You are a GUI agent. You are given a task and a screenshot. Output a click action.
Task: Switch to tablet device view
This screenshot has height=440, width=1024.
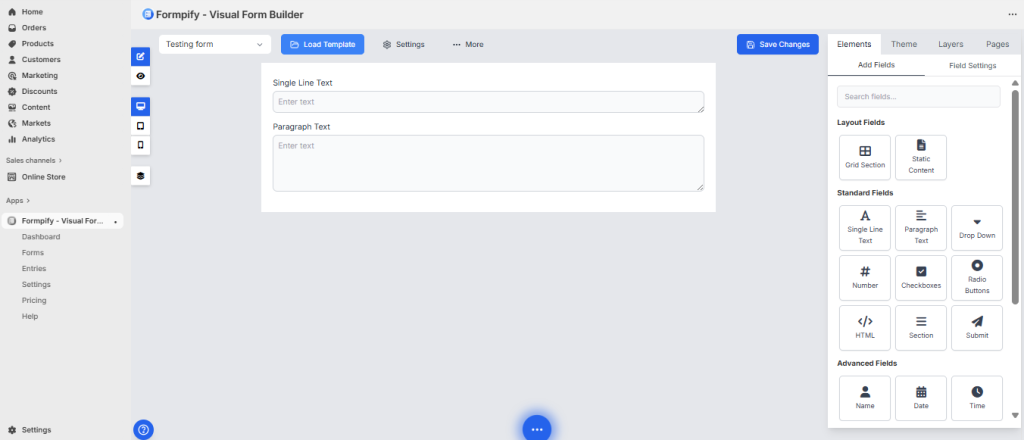click(141, 126)
